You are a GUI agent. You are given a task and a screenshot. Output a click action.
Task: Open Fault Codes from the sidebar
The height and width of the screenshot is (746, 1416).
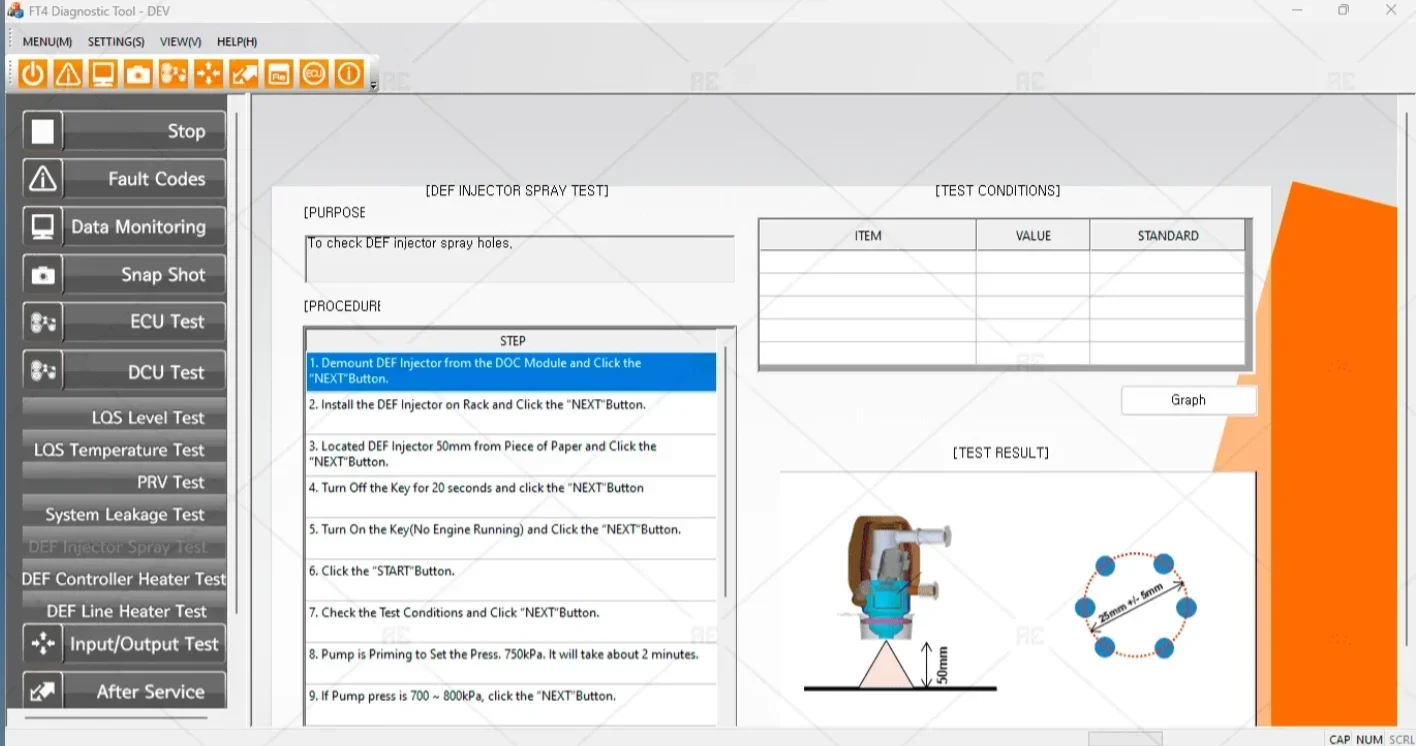tap(124, 179)
